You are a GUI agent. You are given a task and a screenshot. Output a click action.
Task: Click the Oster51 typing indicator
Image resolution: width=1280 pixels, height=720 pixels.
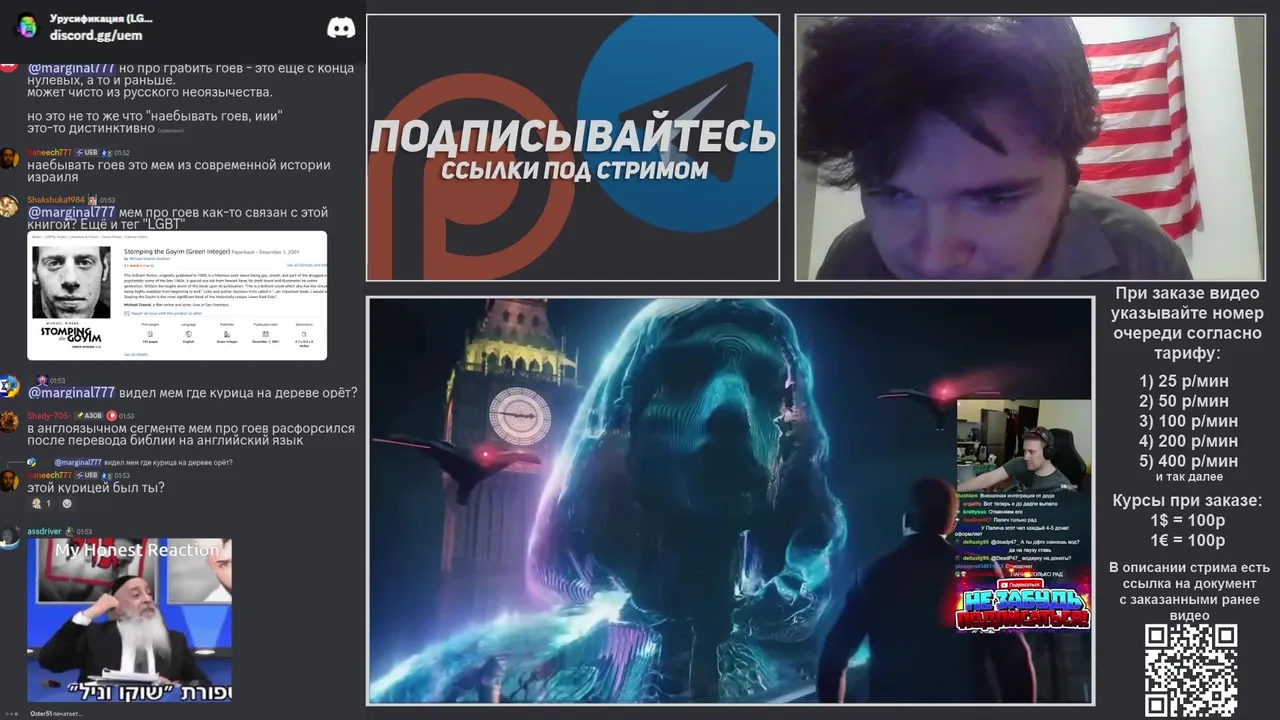tap(56, 713)
